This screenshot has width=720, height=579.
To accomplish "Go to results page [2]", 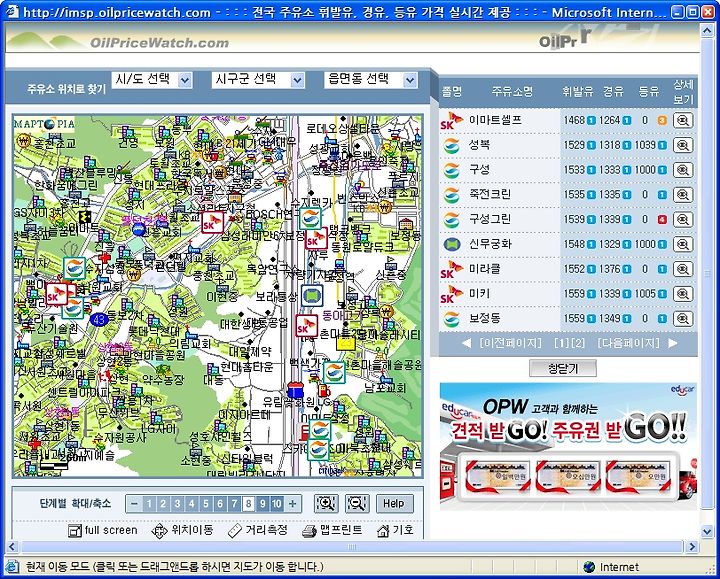I will (578, 343).
